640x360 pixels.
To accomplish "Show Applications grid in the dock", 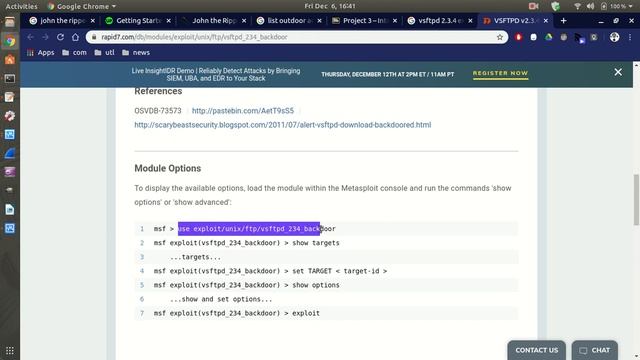I will coord(10,351).
